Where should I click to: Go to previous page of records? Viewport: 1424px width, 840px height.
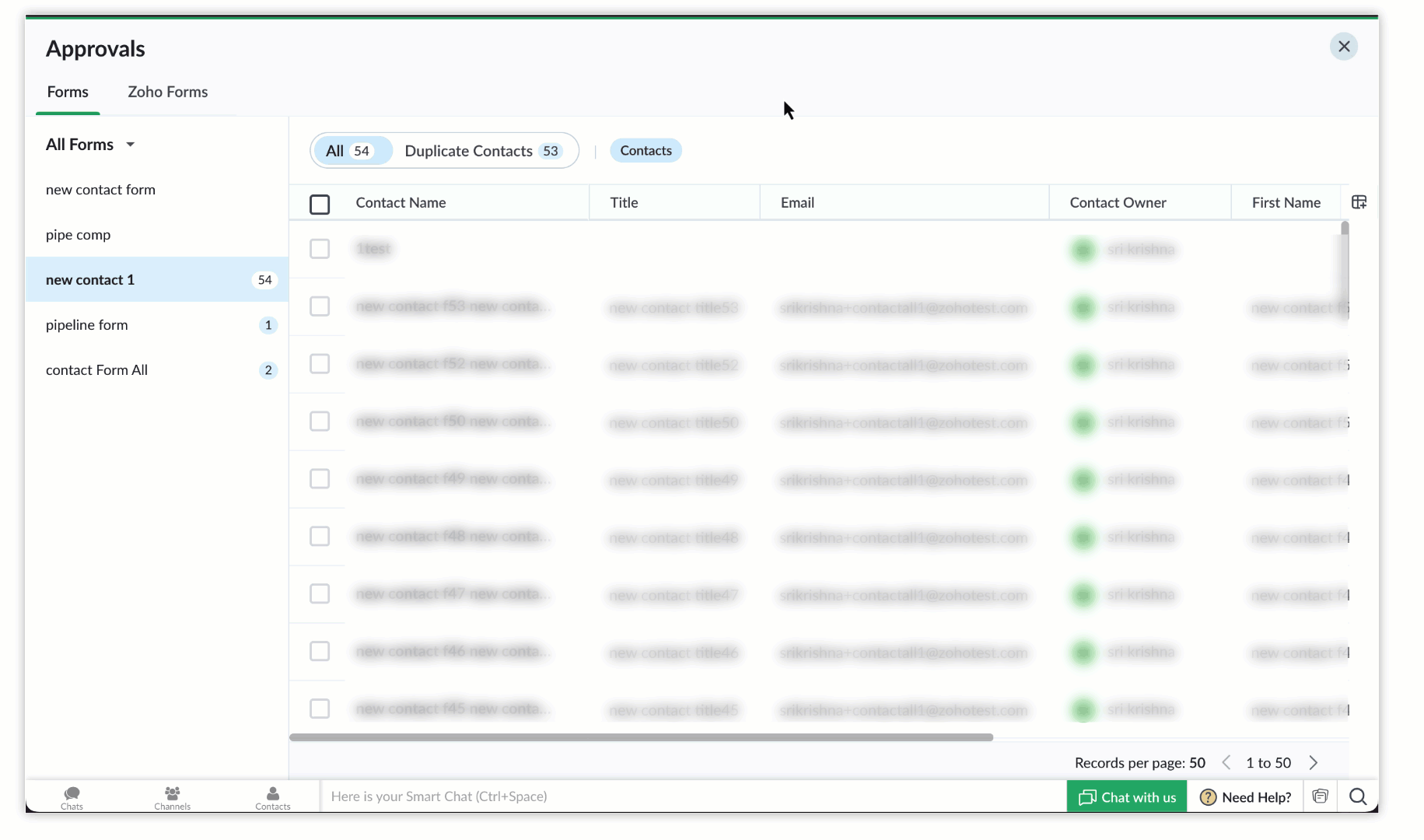(x=1226, y=763)
